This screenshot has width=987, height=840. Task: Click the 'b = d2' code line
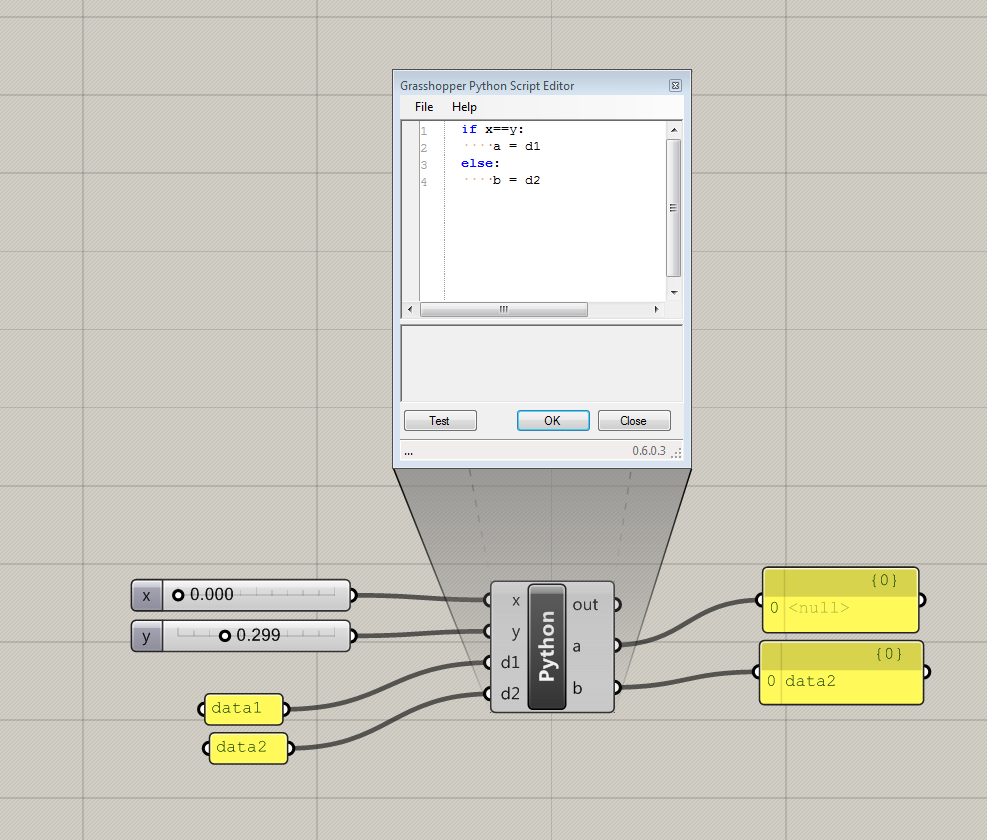pyautogui.click(x=516, y=181)
